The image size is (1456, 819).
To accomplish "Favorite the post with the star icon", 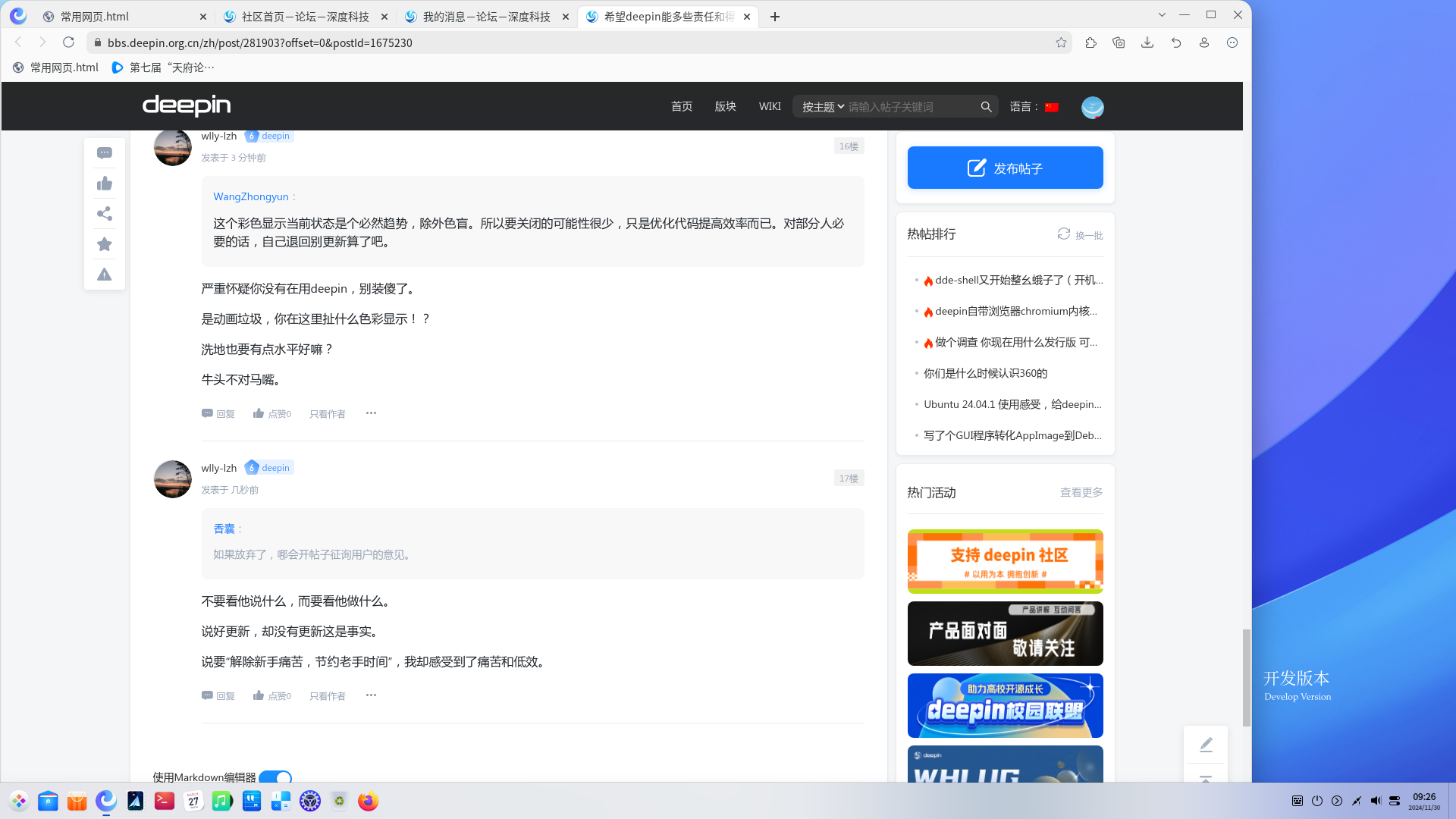I will point(105,244).
